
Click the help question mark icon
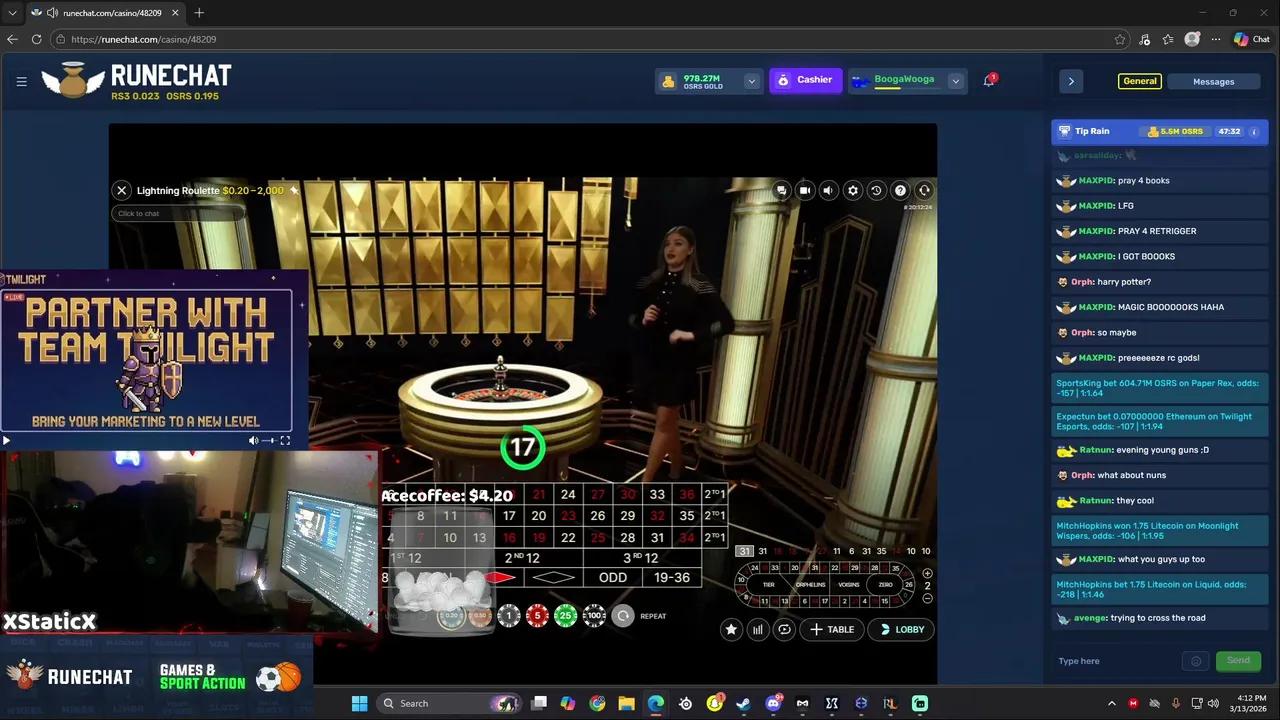coord(900,190)
